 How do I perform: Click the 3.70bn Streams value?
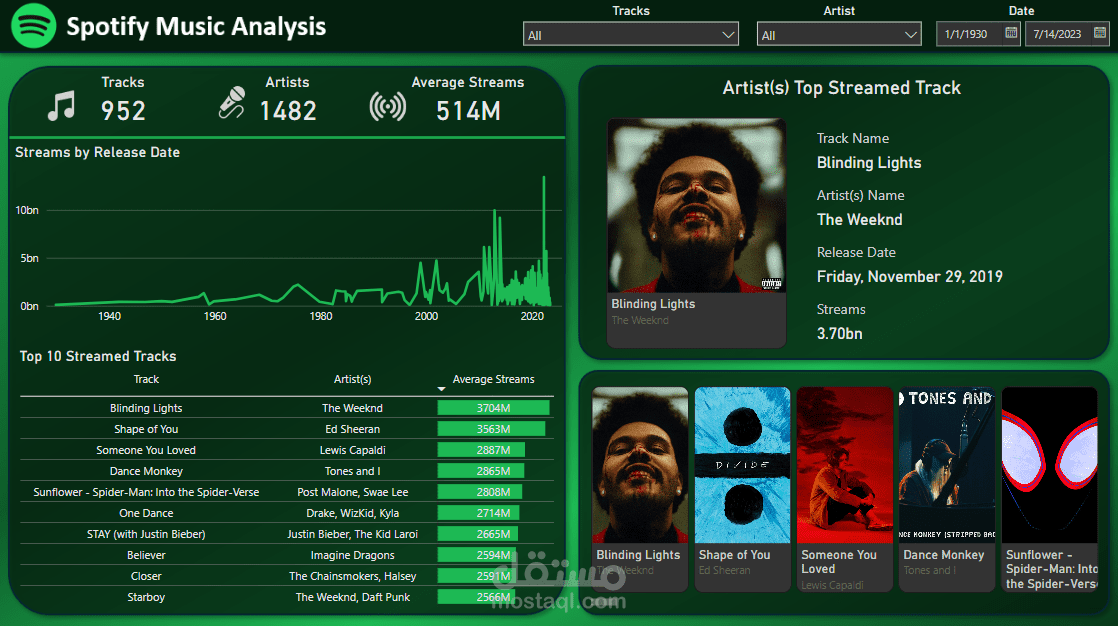pos(839,334)
